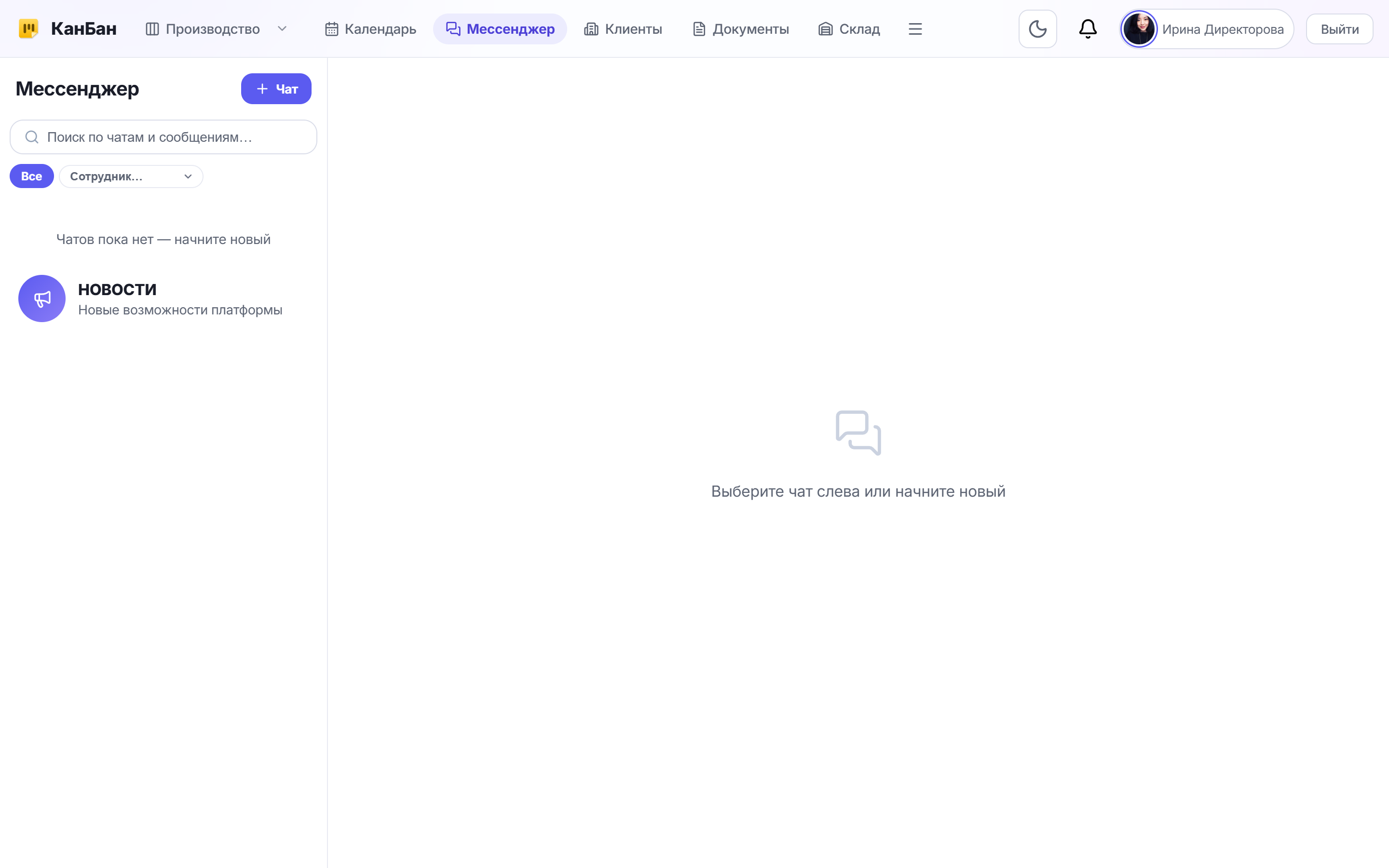Screen dimensions: 1389x868
Task: Toggle dark mode with the moon icon
Action: click(1037, 29)
